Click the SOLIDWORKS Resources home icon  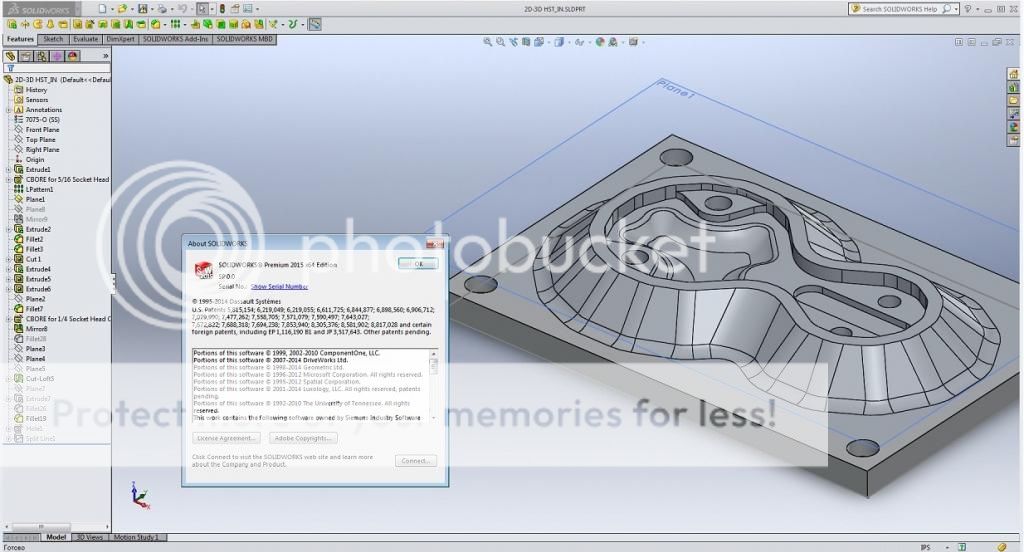[x=1013, y=87]
